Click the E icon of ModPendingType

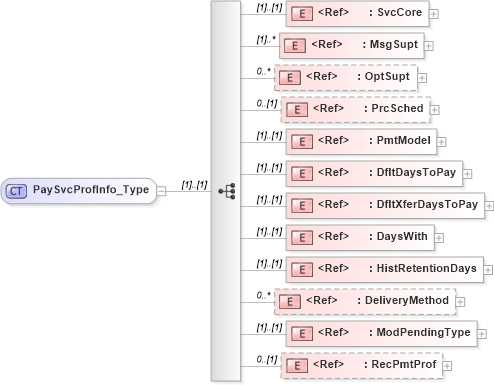click(302, 334)
